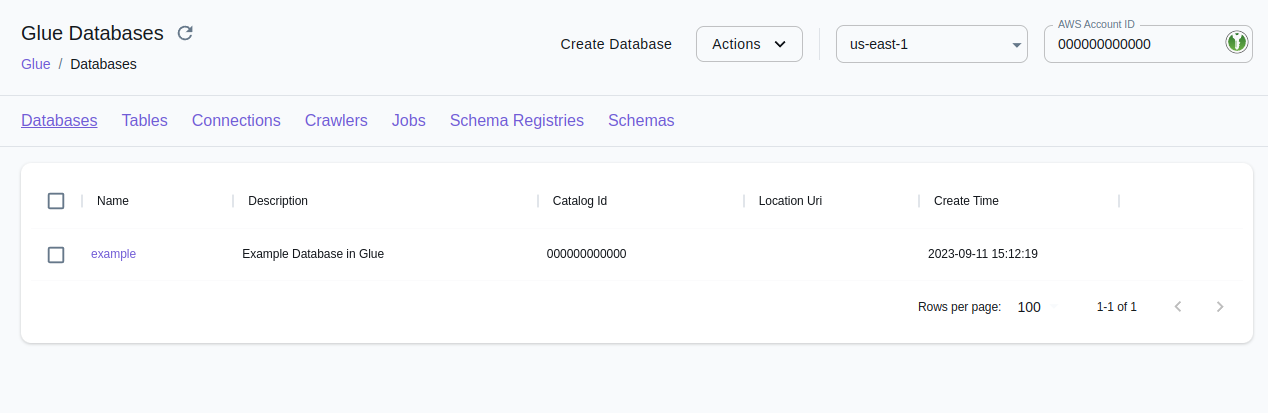Viewport: 1268px width, 413px height.
Task: Go to the next page of results
Action: (1219, 307)
